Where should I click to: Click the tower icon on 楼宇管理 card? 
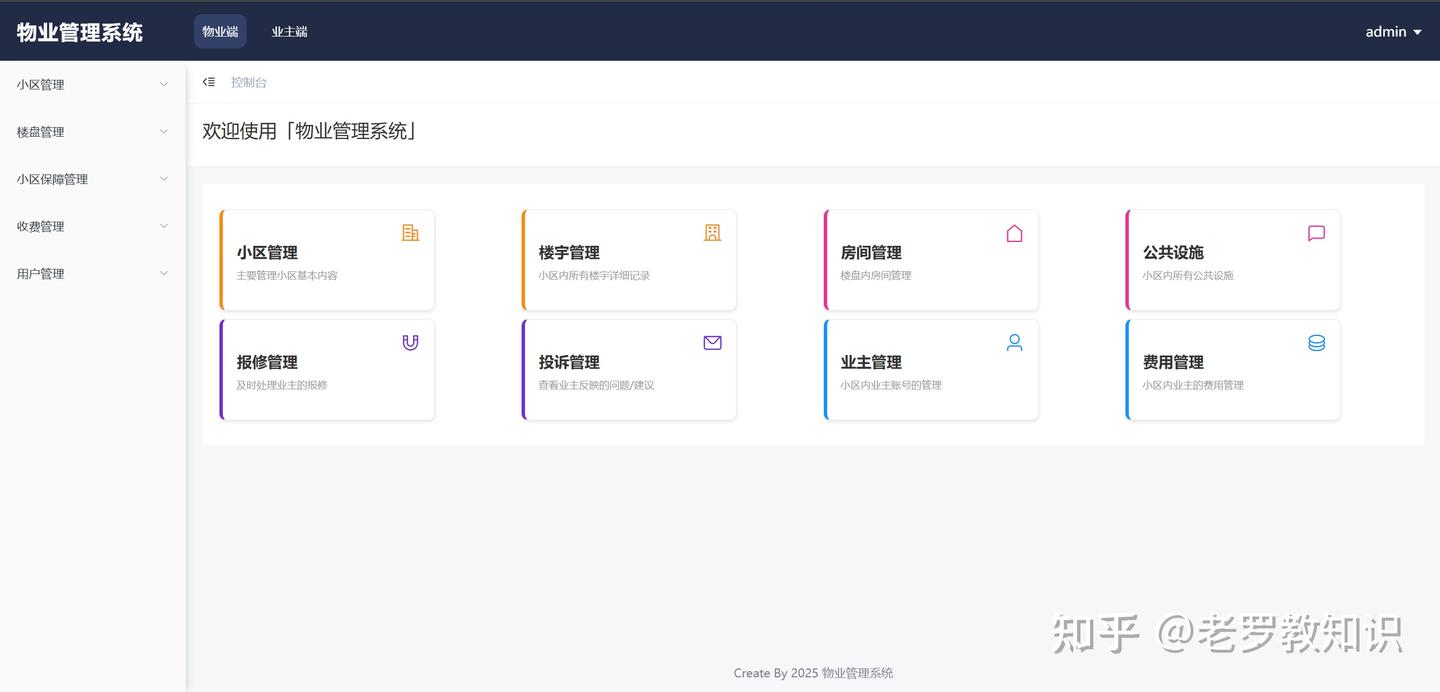(712, 233)
